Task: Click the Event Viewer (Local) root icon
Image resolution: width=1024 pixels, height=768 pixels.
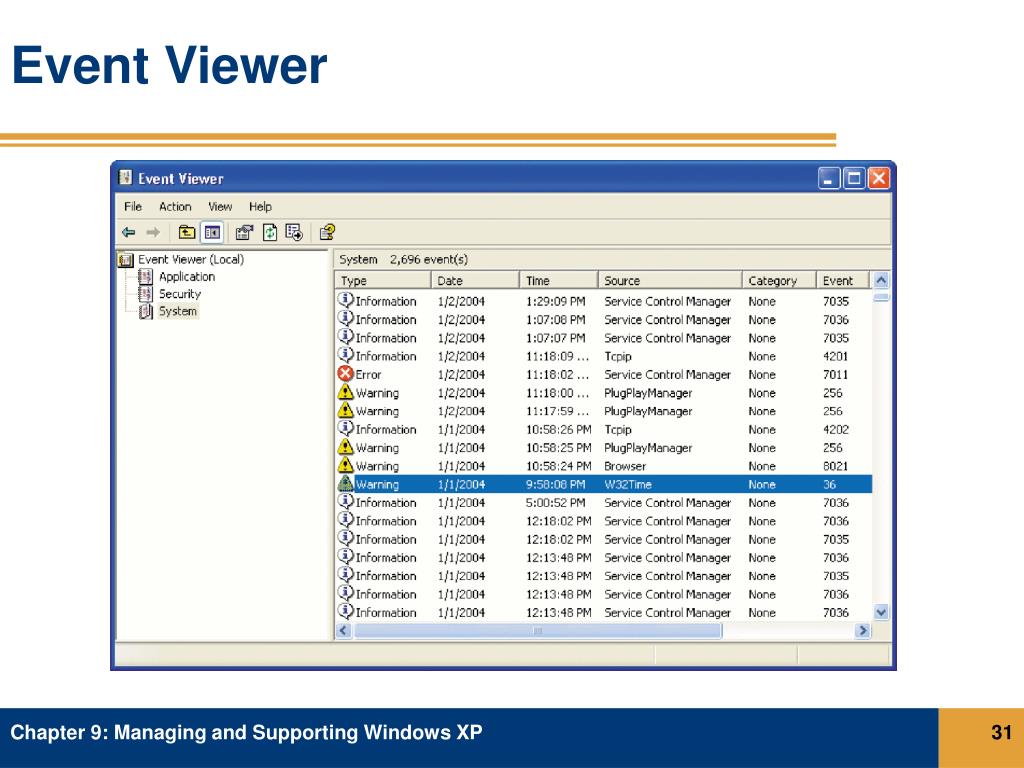Action: tap(125, 260)
